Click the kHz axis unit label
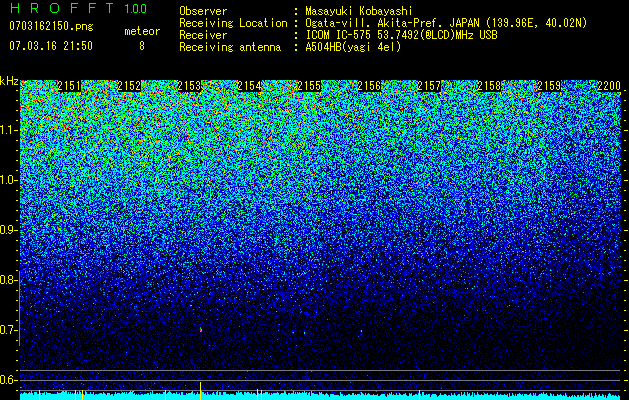 tap(9, 81)
